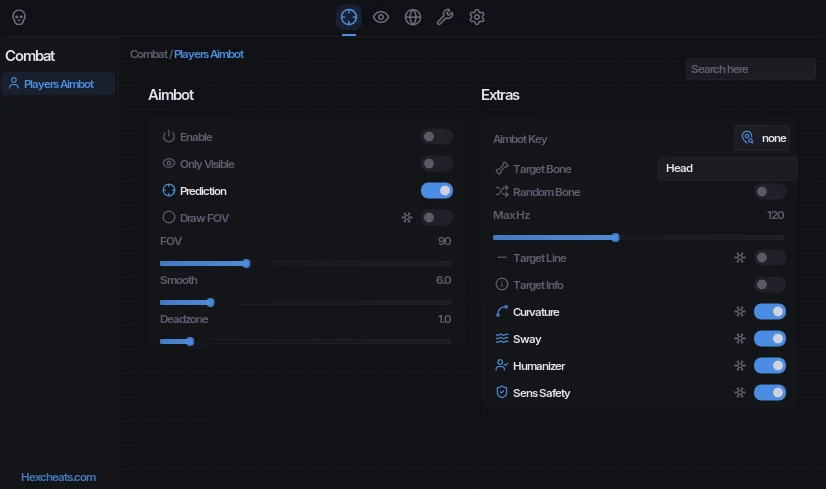The image size is (826, 489).
Task: Open the gear options beside Draw FOV
Action: (407, 218)
